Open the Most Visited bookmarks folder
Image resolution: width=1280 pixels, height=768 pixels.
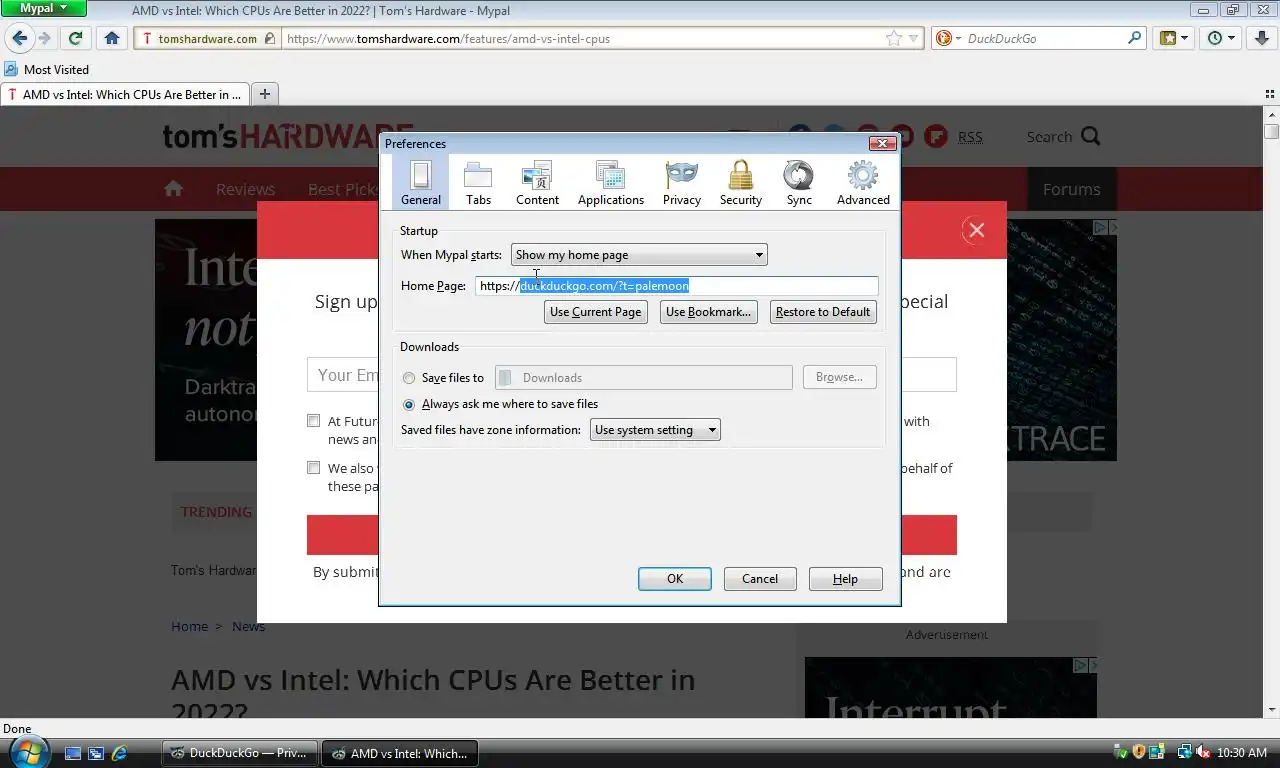[x=47, y=69]
